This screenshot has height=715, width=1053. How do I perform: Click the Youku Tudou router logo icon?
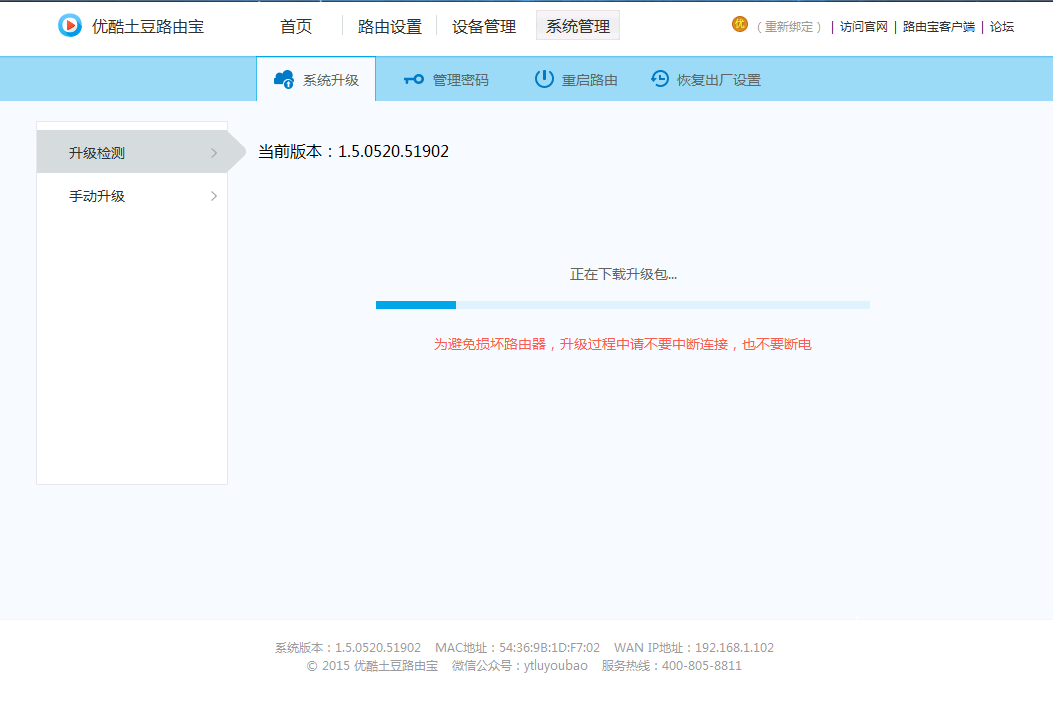70,26
